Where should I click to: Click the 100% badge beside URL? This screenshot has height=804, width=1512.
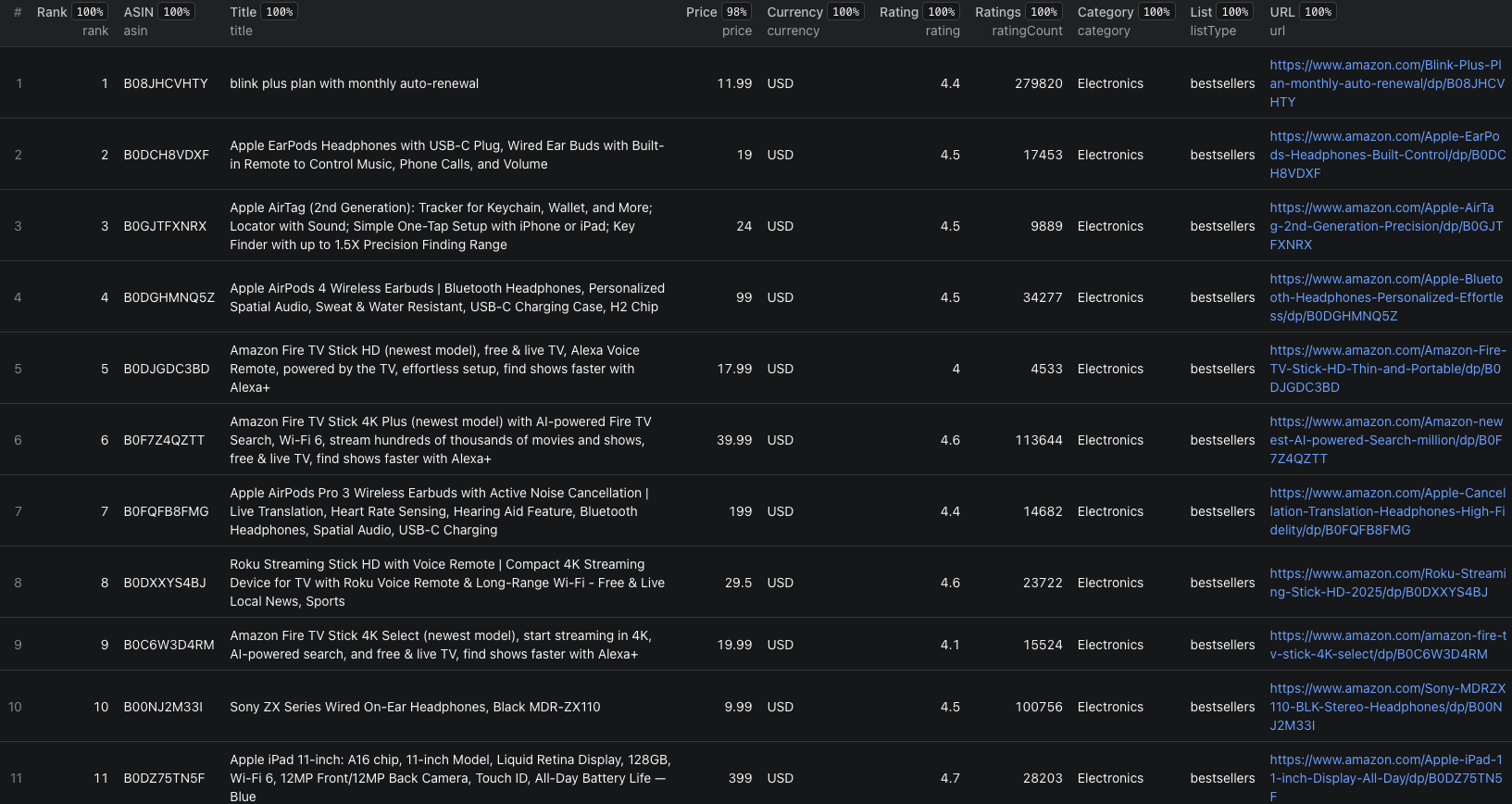click(x=1318, y=12)
